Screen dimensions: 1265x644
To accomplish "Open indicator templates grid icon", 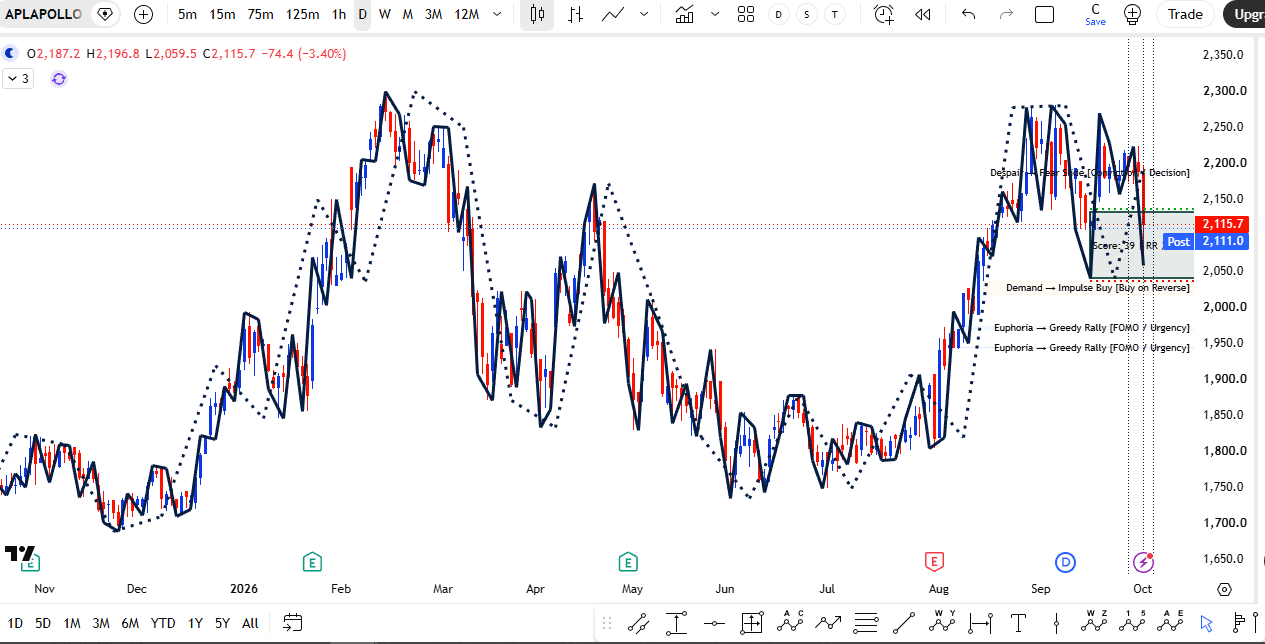I will [x=746, y=14].
